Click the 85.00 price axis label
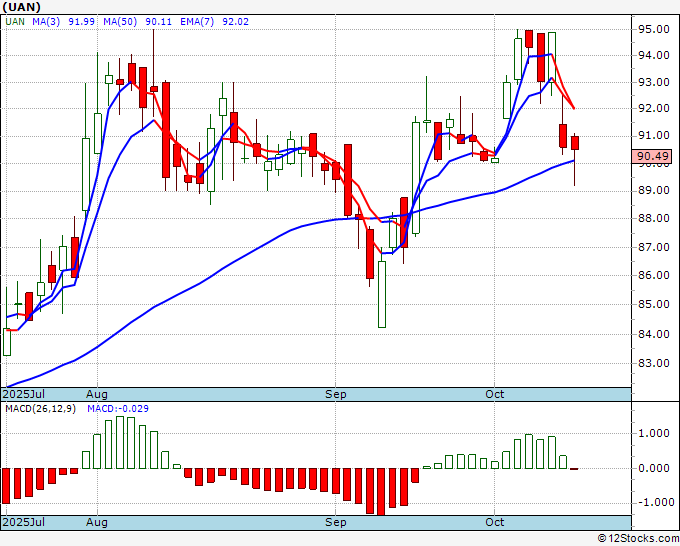This screenshot has width=680, height=546. pyautogui.click(x=654, y=304)
